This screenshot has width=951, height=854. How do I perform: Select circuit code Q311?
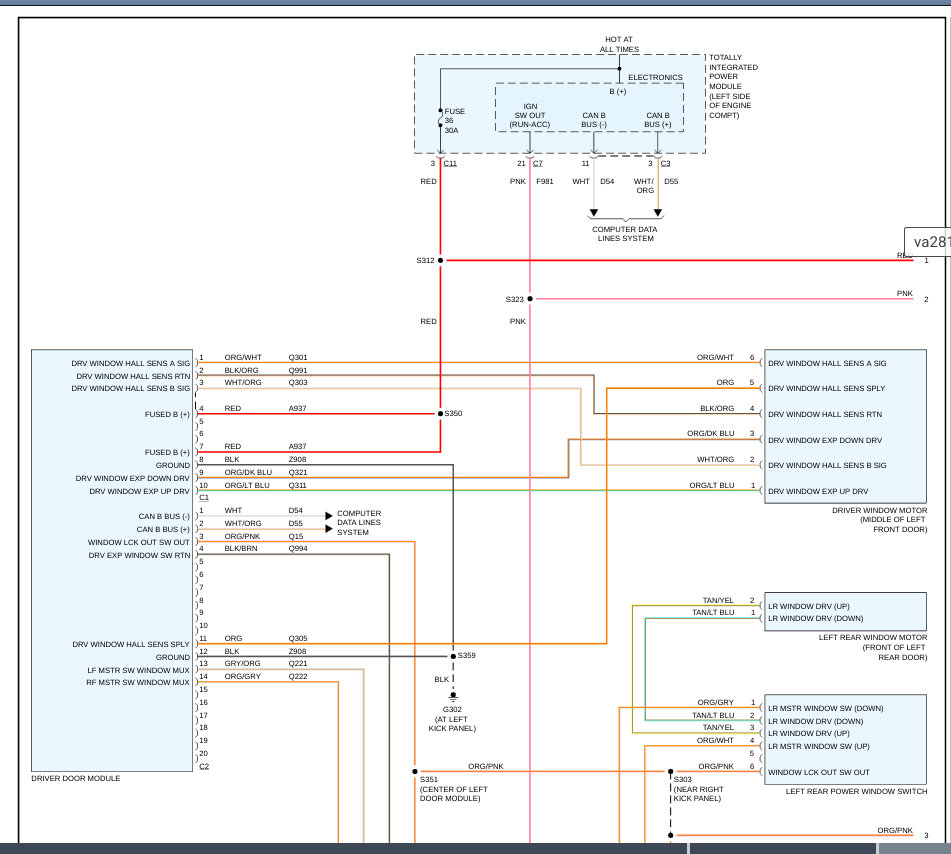tap(297, 485)
